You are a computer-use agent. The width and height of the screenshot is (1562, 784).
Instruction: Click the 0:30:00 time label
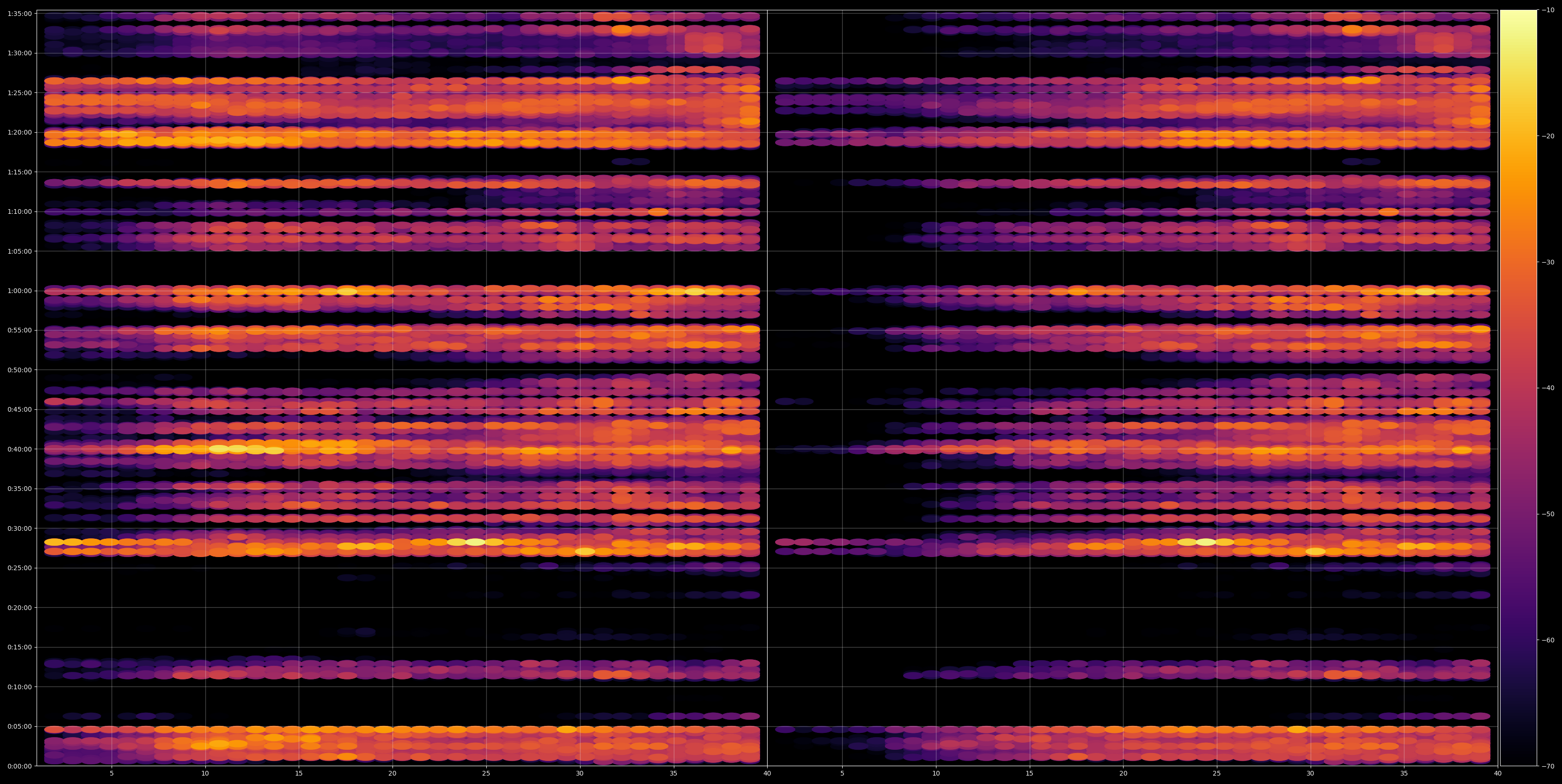(x=19, y=528)
